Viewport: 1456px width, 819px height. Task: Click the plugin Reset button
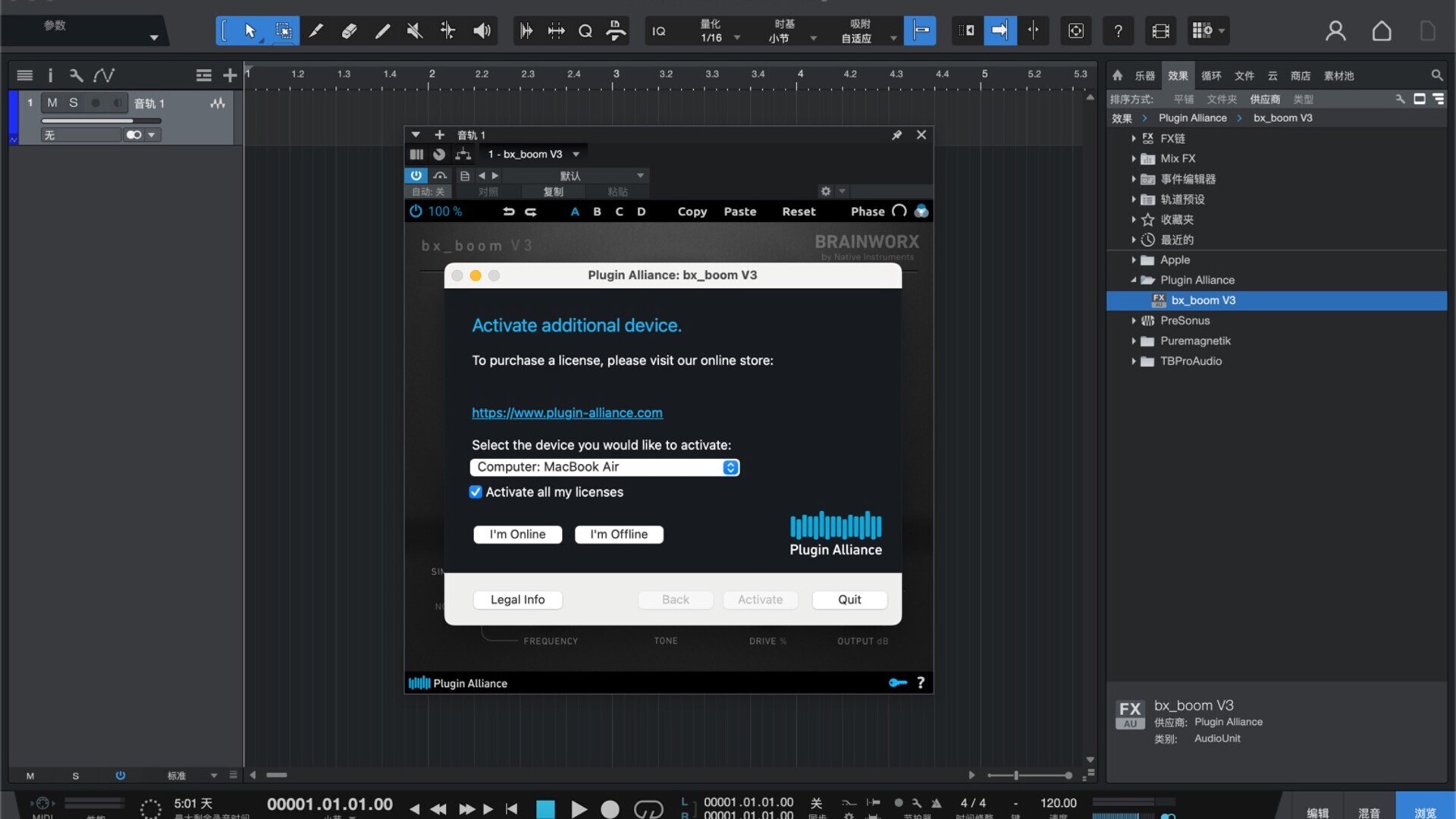(799, 212)
